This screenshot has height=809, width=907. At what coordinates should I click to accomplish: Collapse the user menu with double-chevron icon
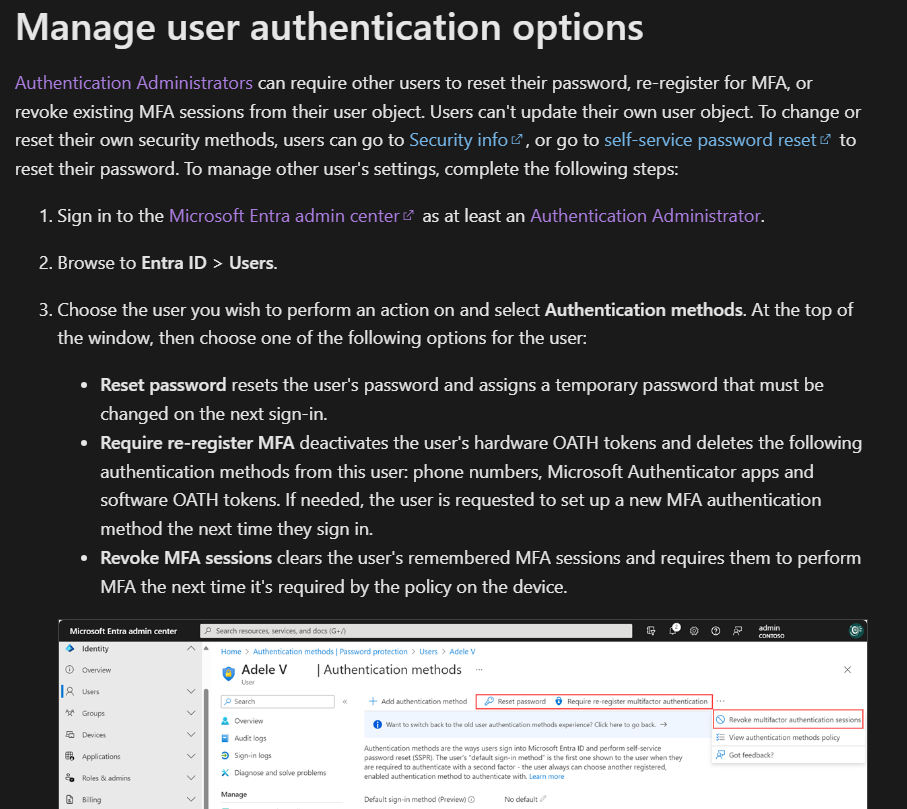pos(345,701)
